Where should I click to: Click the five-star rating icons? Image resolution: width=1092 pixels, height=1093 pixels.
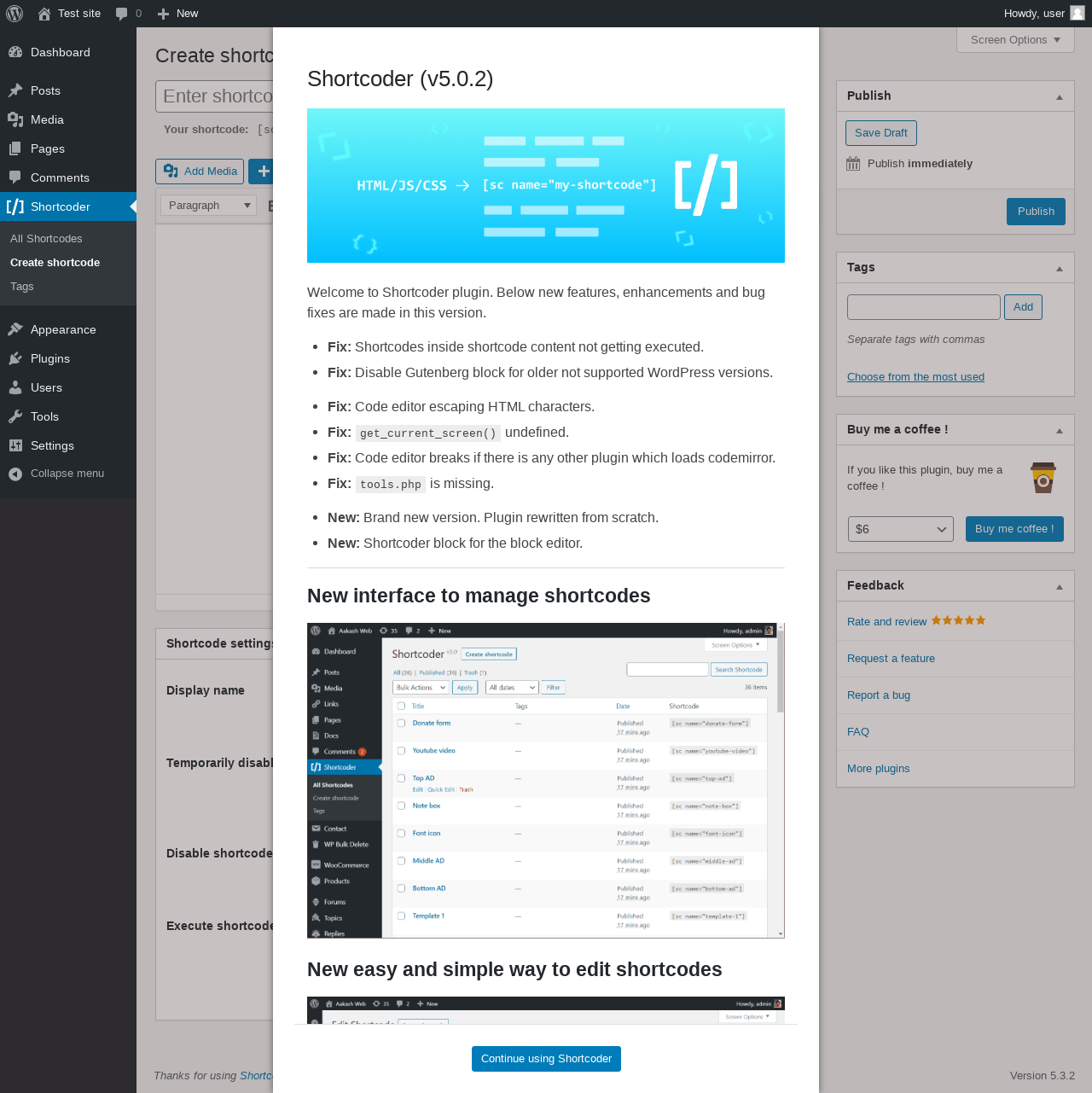click(958, 620)
